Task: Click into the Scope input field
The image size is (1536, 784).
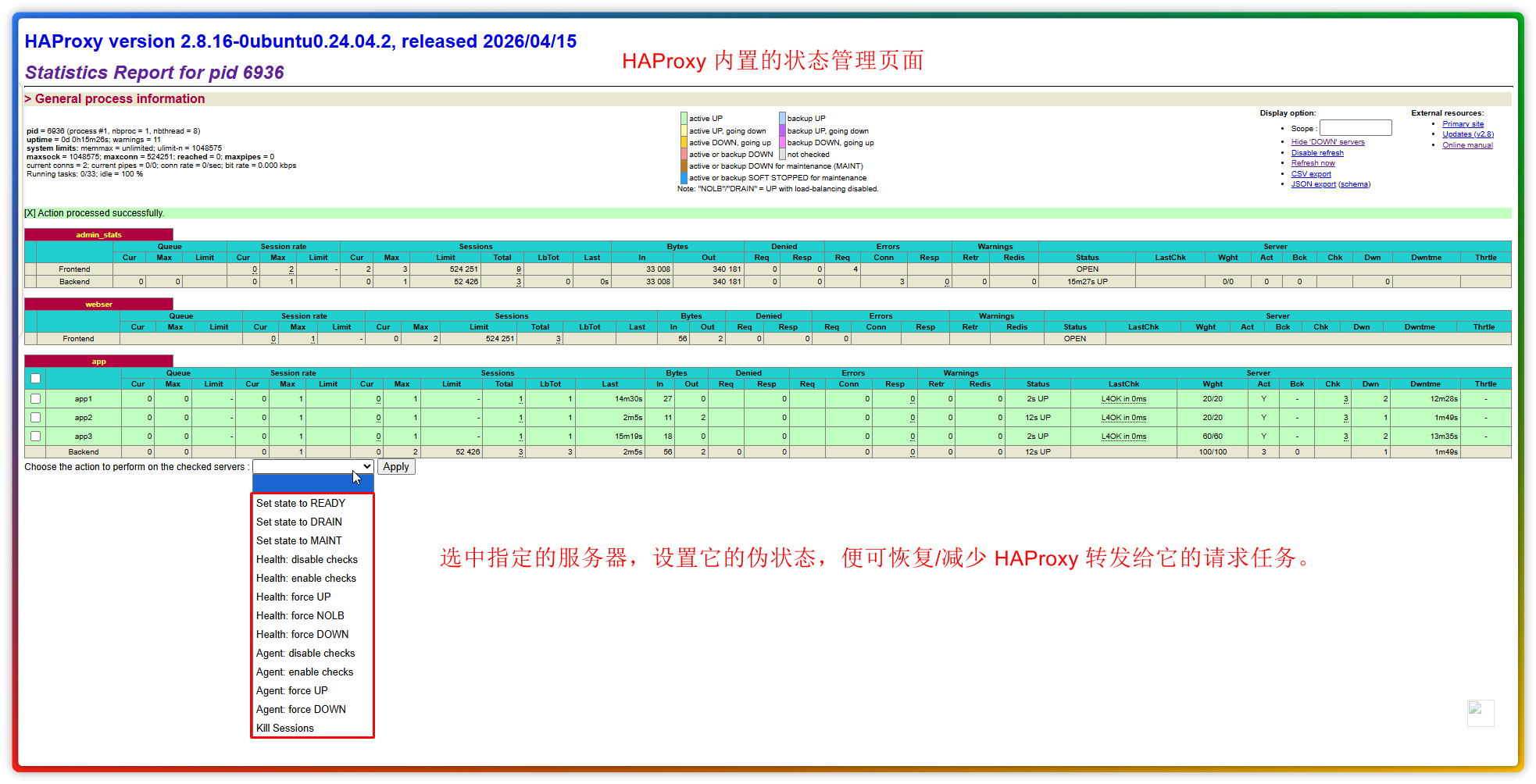Action: [1356, 128]
